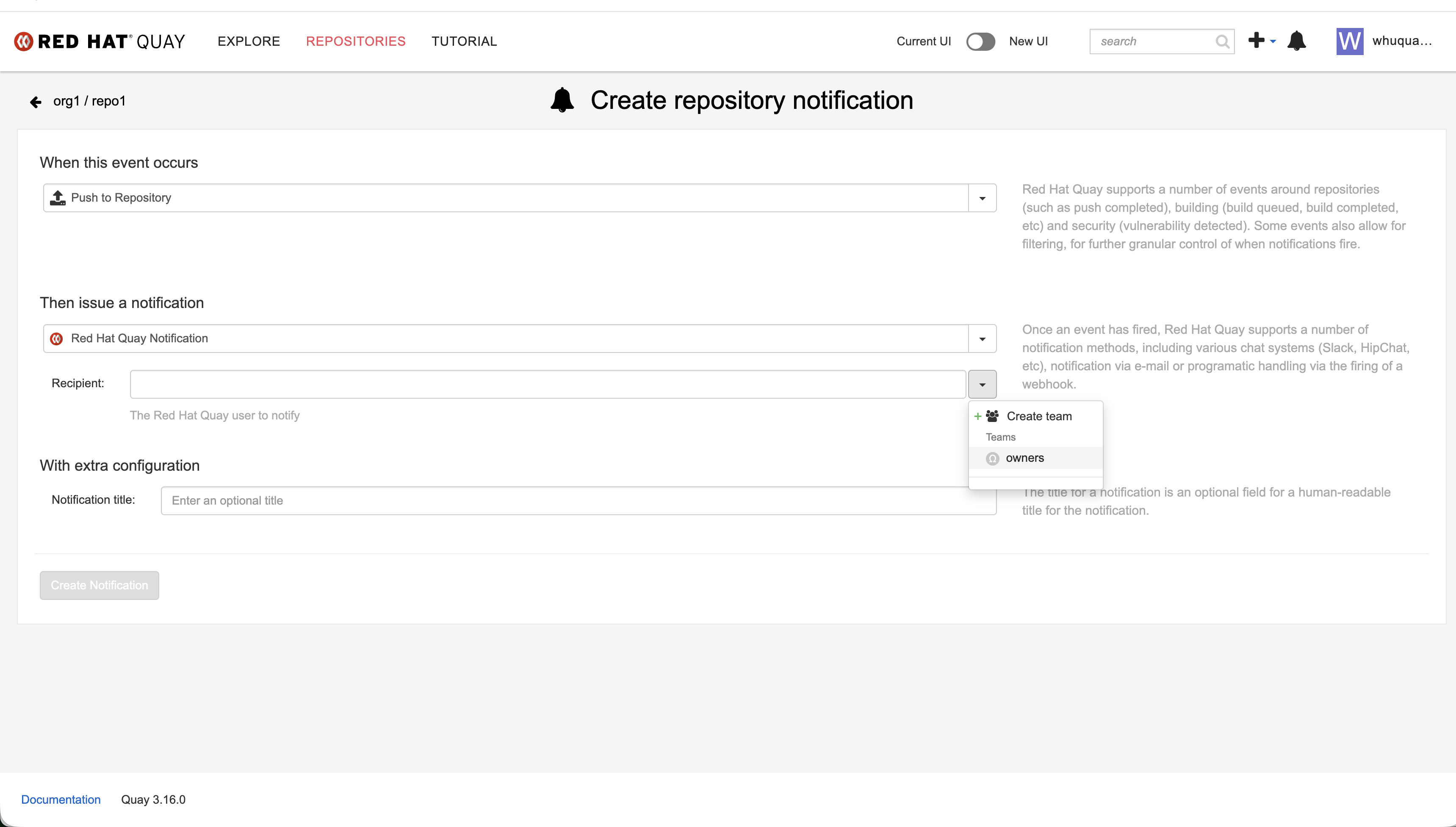Screen dimensions: 1456x827
Task: Switch to the Repositories nav item
Action: point(355,42)
